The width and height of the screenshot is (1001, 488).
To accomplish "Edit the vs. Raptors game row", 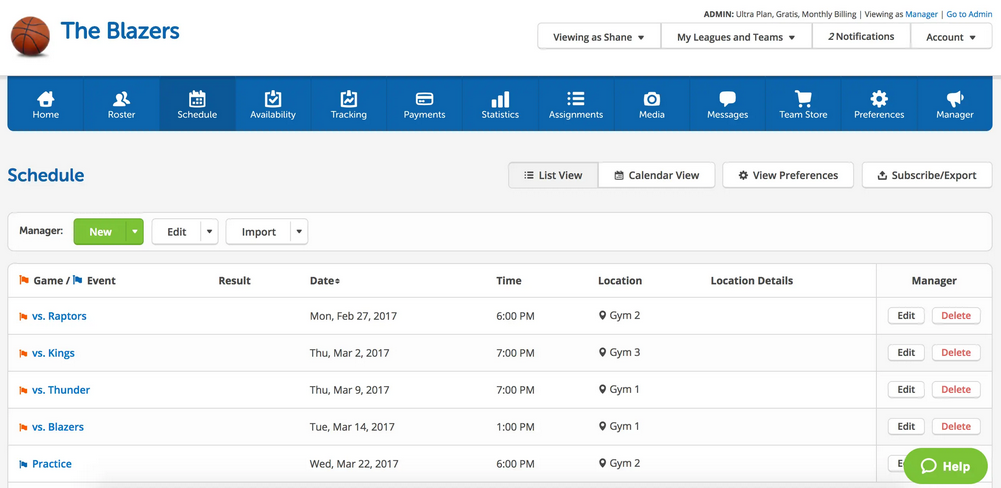I will pos(906,316).
